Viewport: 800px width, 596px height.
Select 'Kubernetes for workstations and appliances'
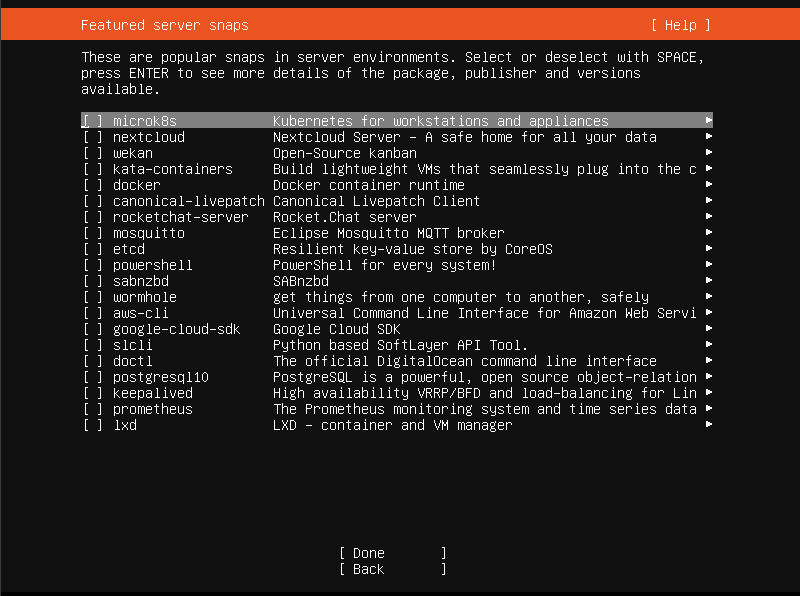coord(441,121)
